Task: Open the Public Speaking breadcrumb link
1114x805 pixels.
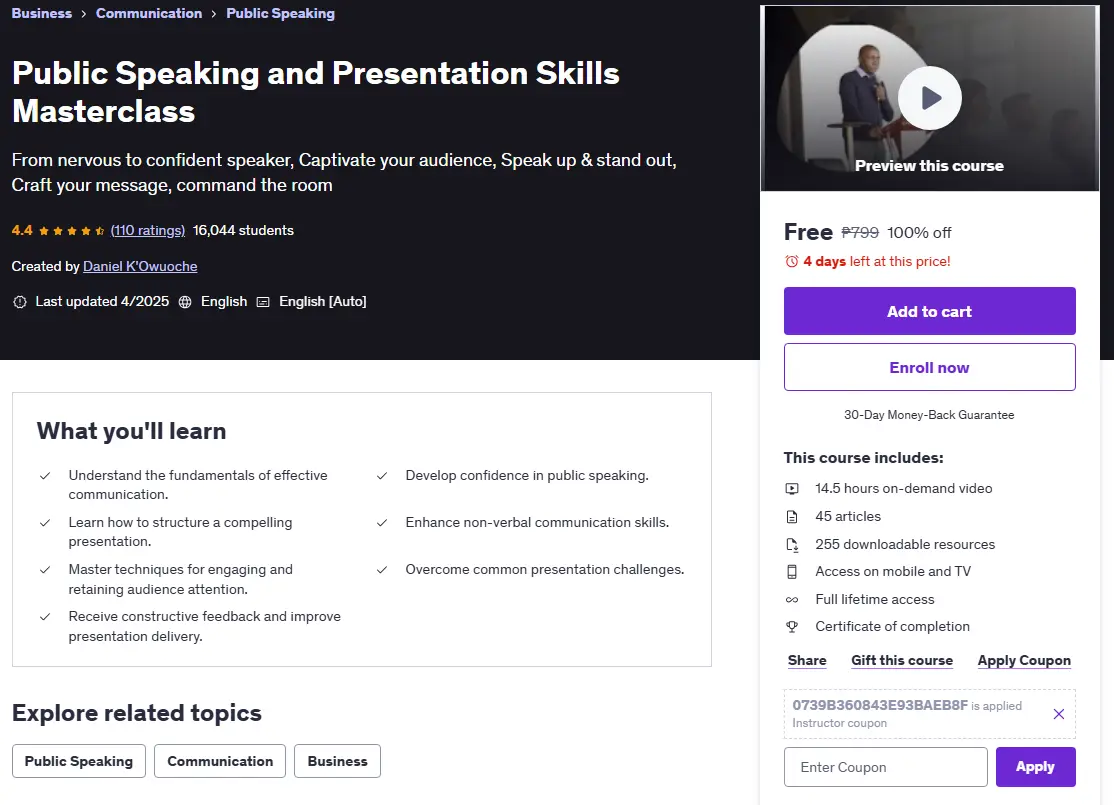Action: [281, 13]
